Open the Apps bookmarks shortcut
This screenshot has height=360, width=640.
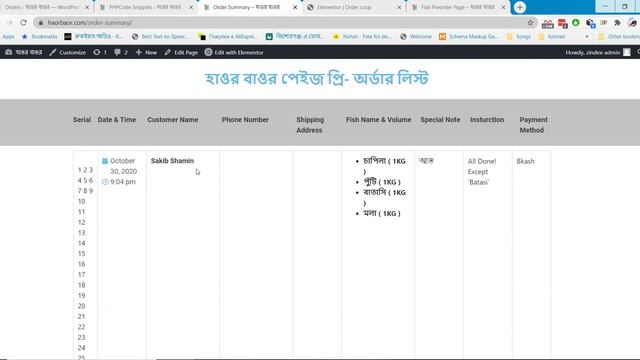pos(8,37)
